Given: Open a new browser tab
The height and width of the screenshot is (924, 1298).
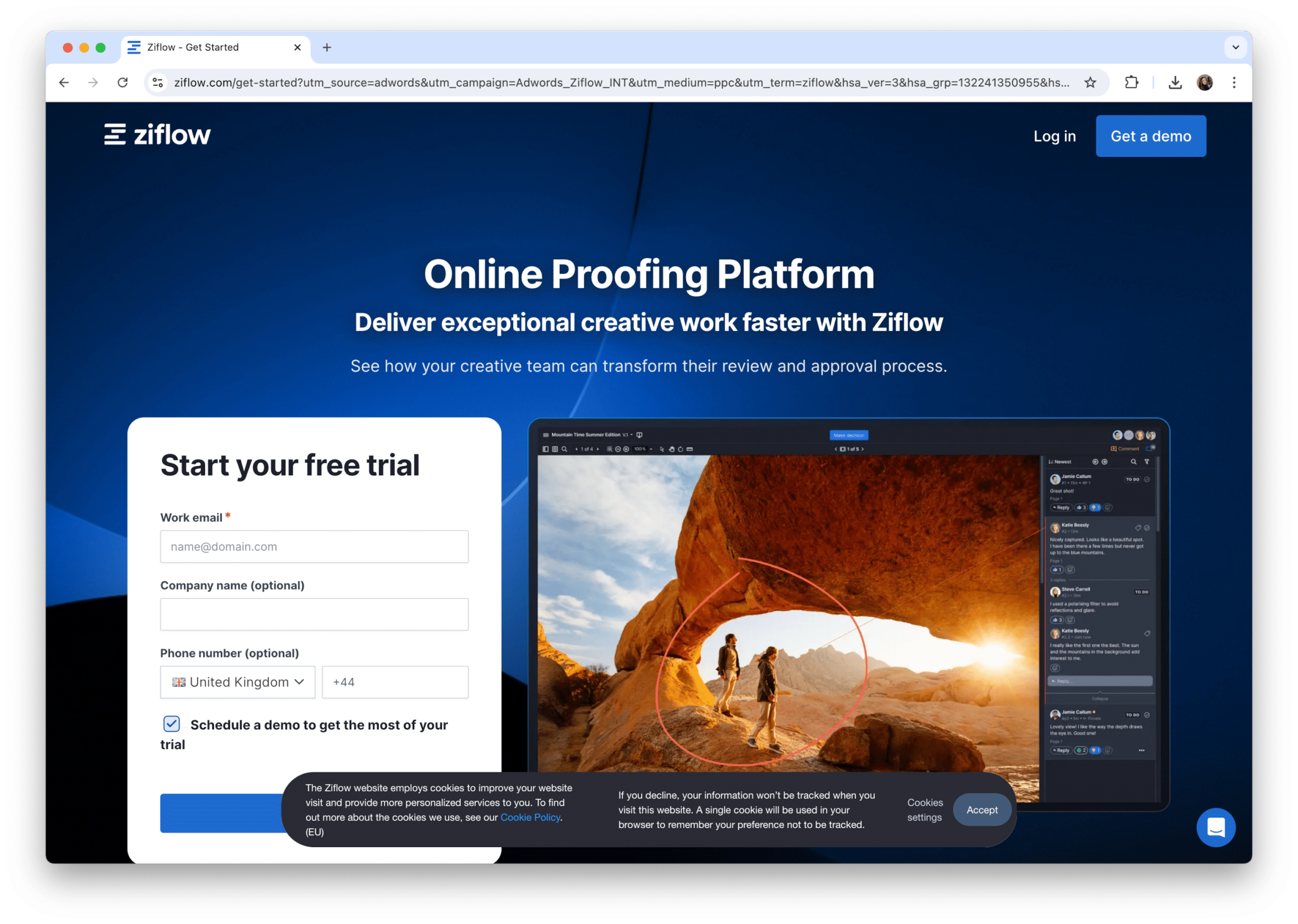Looking at the screenshot, I should click(x=327, y=47).
